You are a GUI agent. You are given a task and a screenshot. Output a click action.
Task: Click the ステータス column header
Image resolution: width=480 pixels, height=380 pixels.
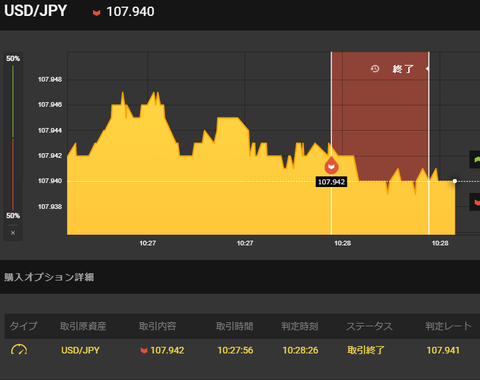(x=369, y=326)
